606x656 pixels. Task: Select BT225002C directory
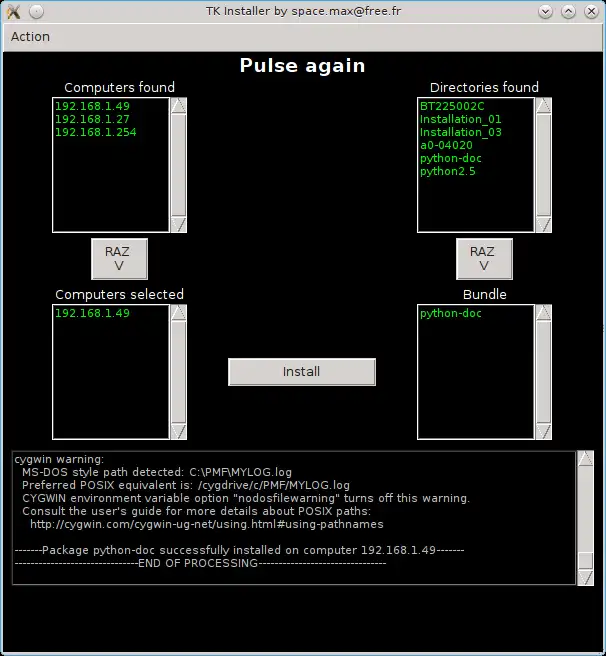point(452,106)
